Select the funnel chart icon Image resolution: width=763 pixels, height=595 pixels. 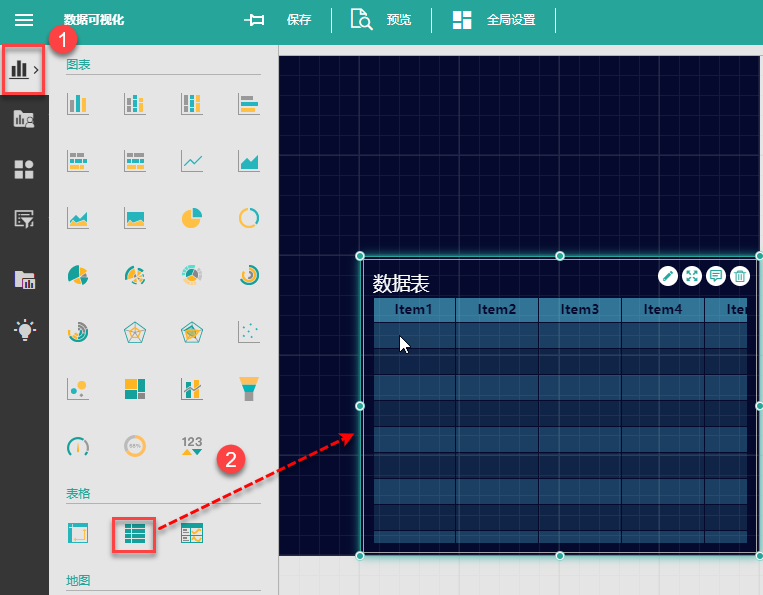tap(249, 388)
